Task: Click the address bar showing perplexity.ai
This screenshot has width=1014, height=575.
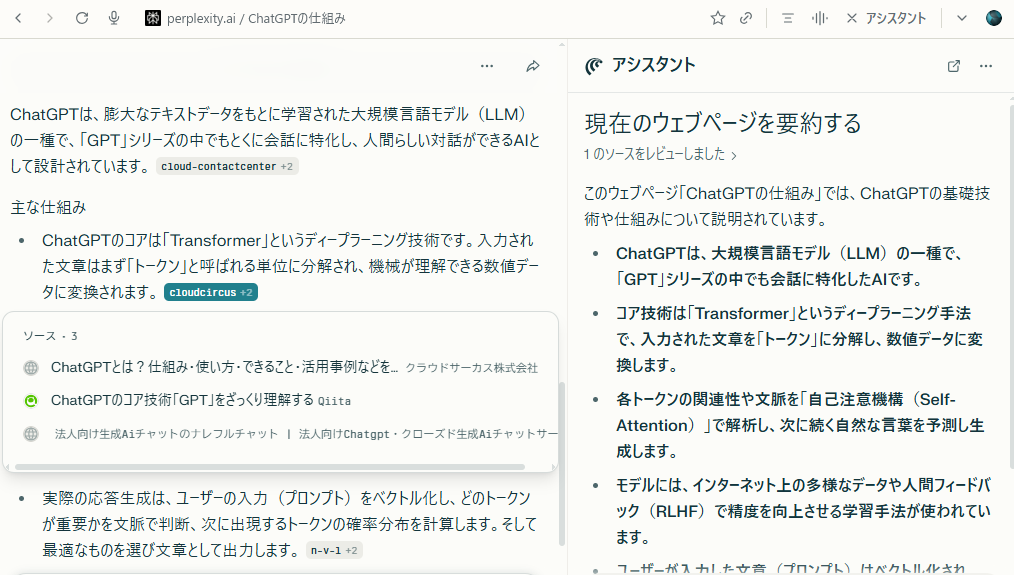Action: click(255, 18)
